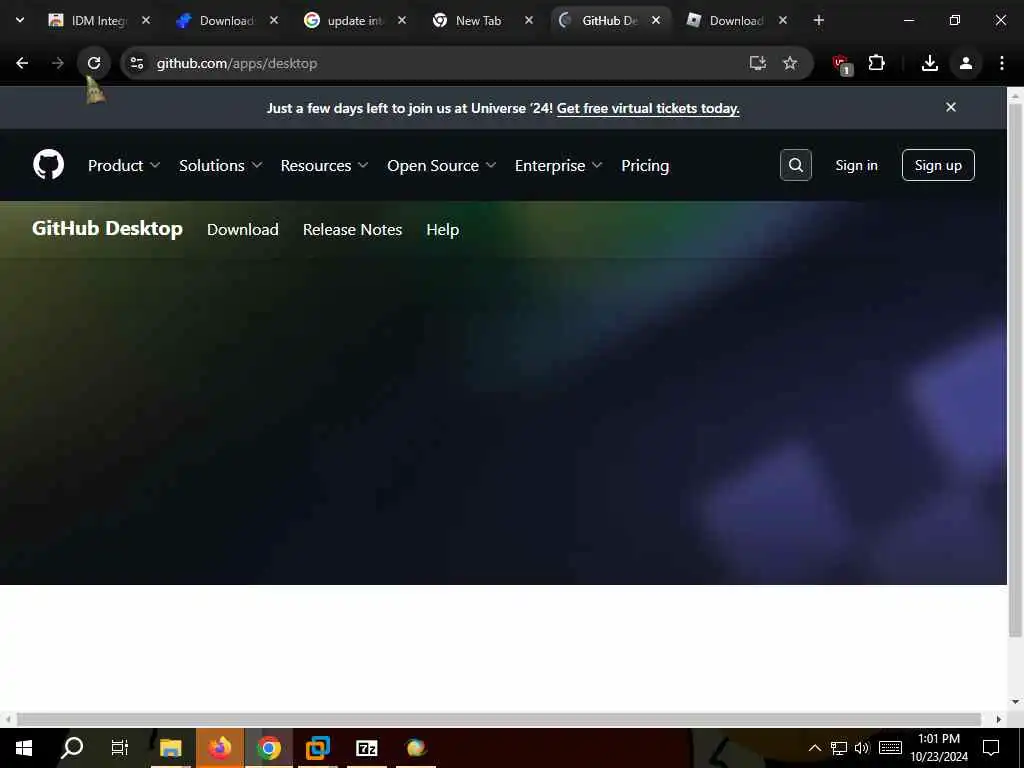Bookmark this page with the star icon
The width and height of the screenshot is (1024, 768).
pyautogui.click(x=790, y=63)
